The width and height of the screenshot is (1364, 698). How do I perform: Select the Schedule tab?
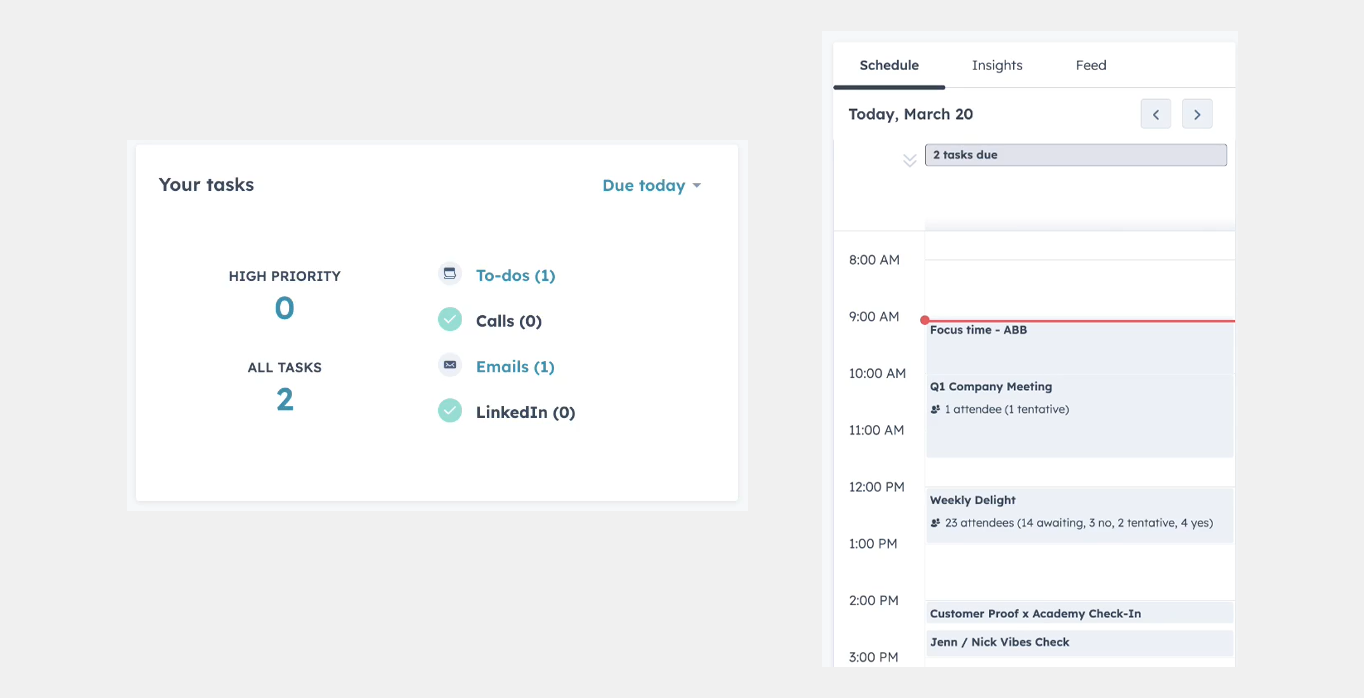pyautogui.click(x=888, y=64)
